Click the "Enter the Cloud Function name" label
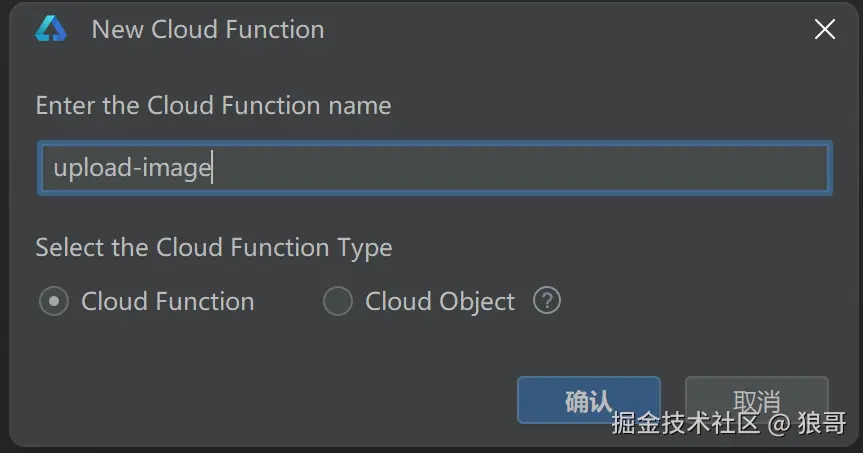The image size is (863, 453). [x=213, y=105]
